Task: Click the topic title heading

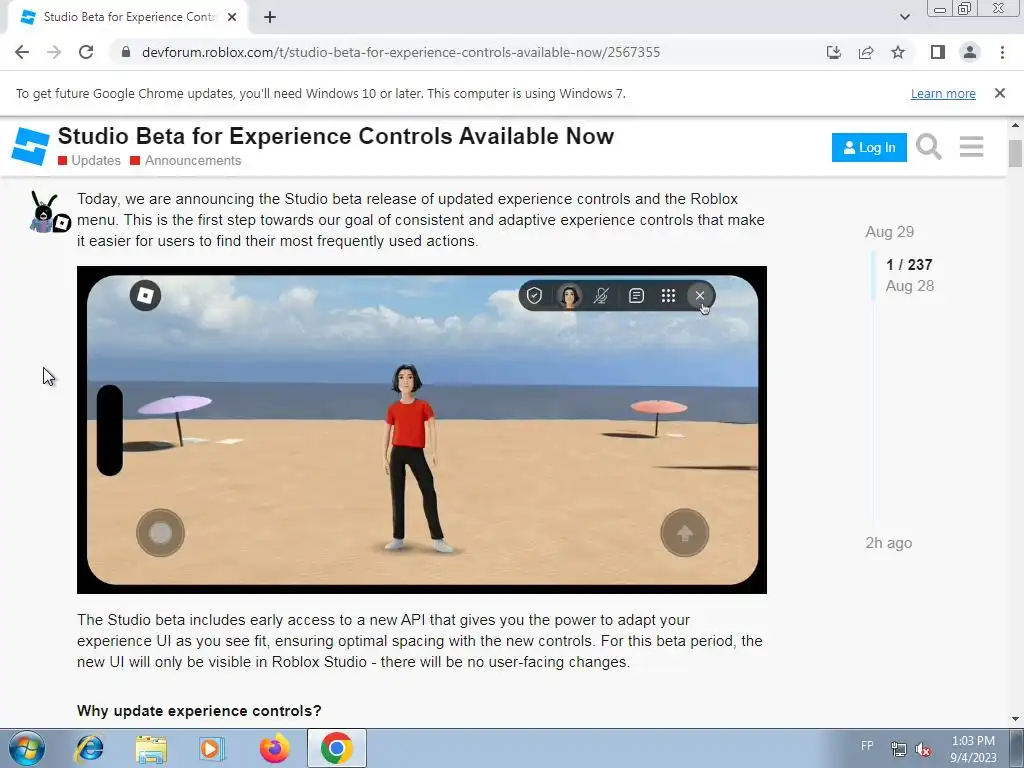Action: pyautogui.click(x=336, y=136)
